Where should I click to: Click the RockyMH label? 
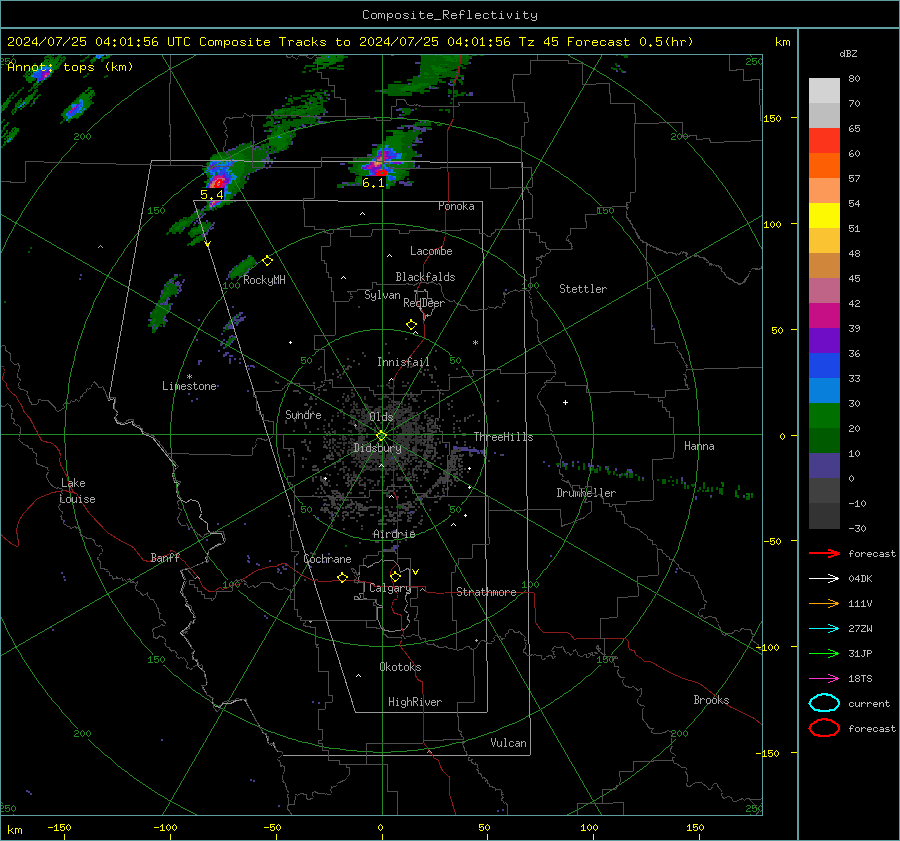(x=264, y=280)
